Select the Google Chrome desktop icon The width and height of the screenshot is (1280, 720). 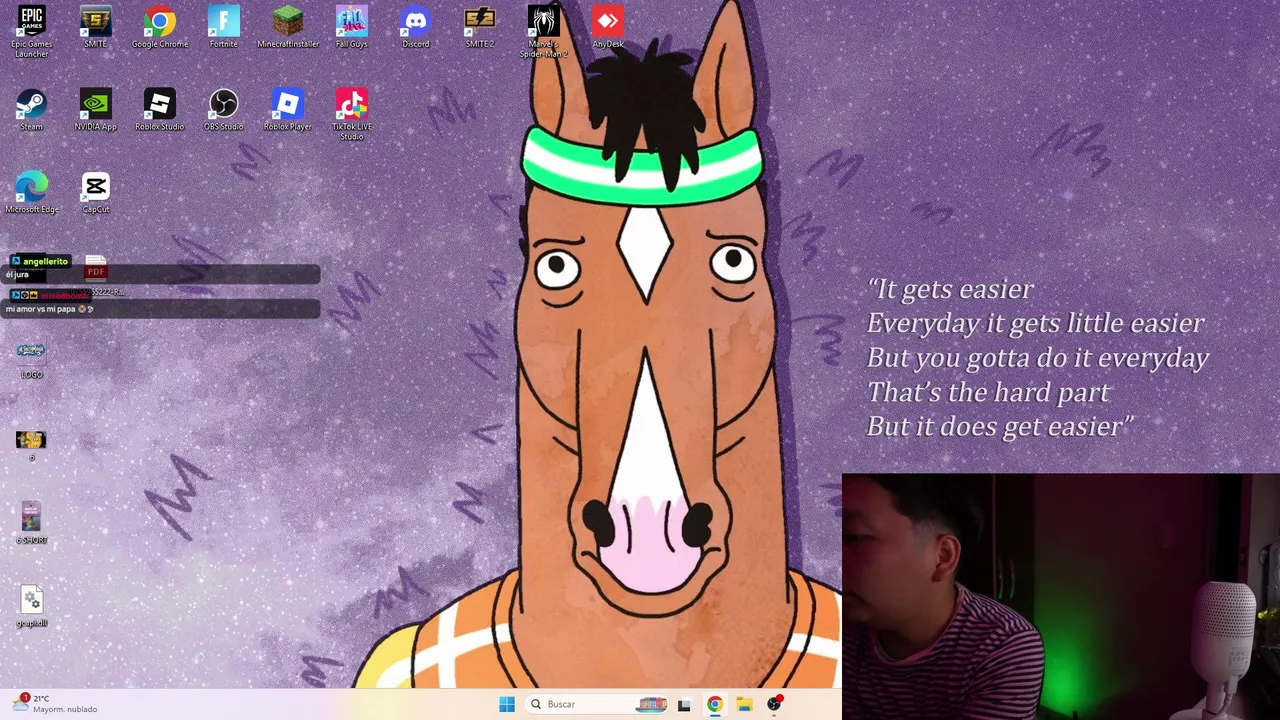pos(160,27)
